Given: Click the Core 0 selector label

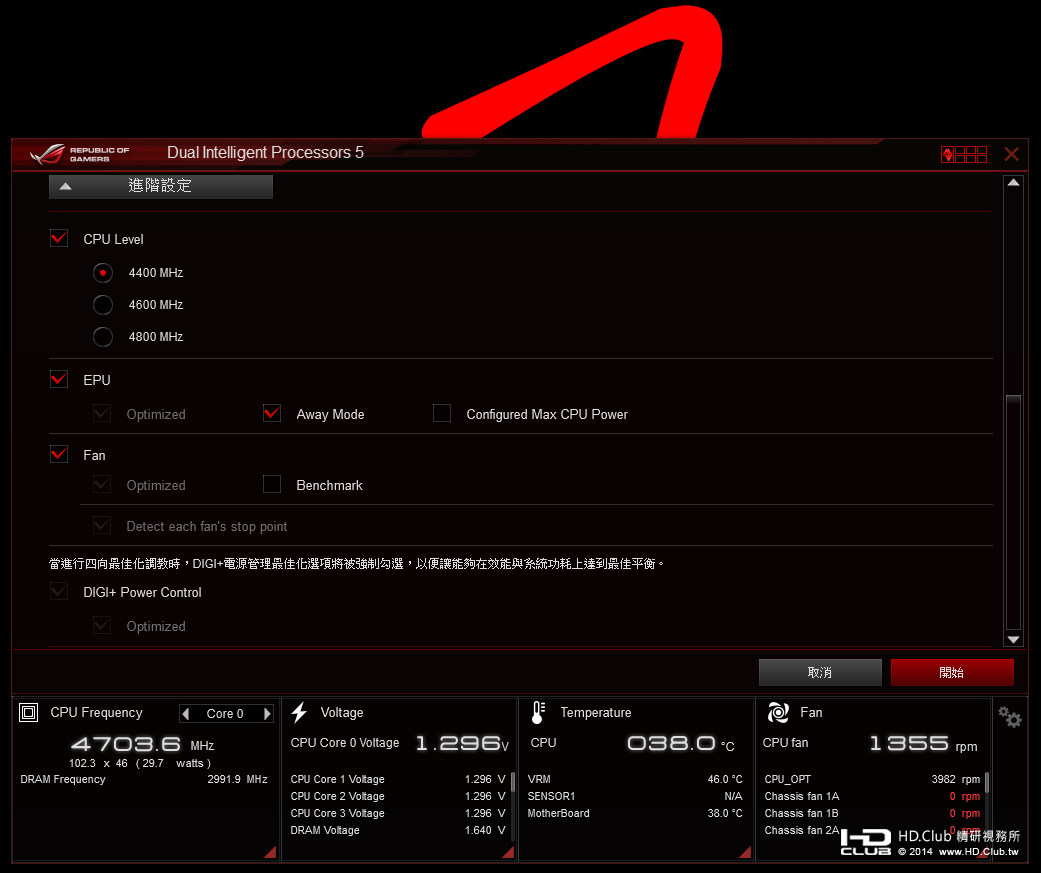Looking at the screenshot, I should pos(225,714).
